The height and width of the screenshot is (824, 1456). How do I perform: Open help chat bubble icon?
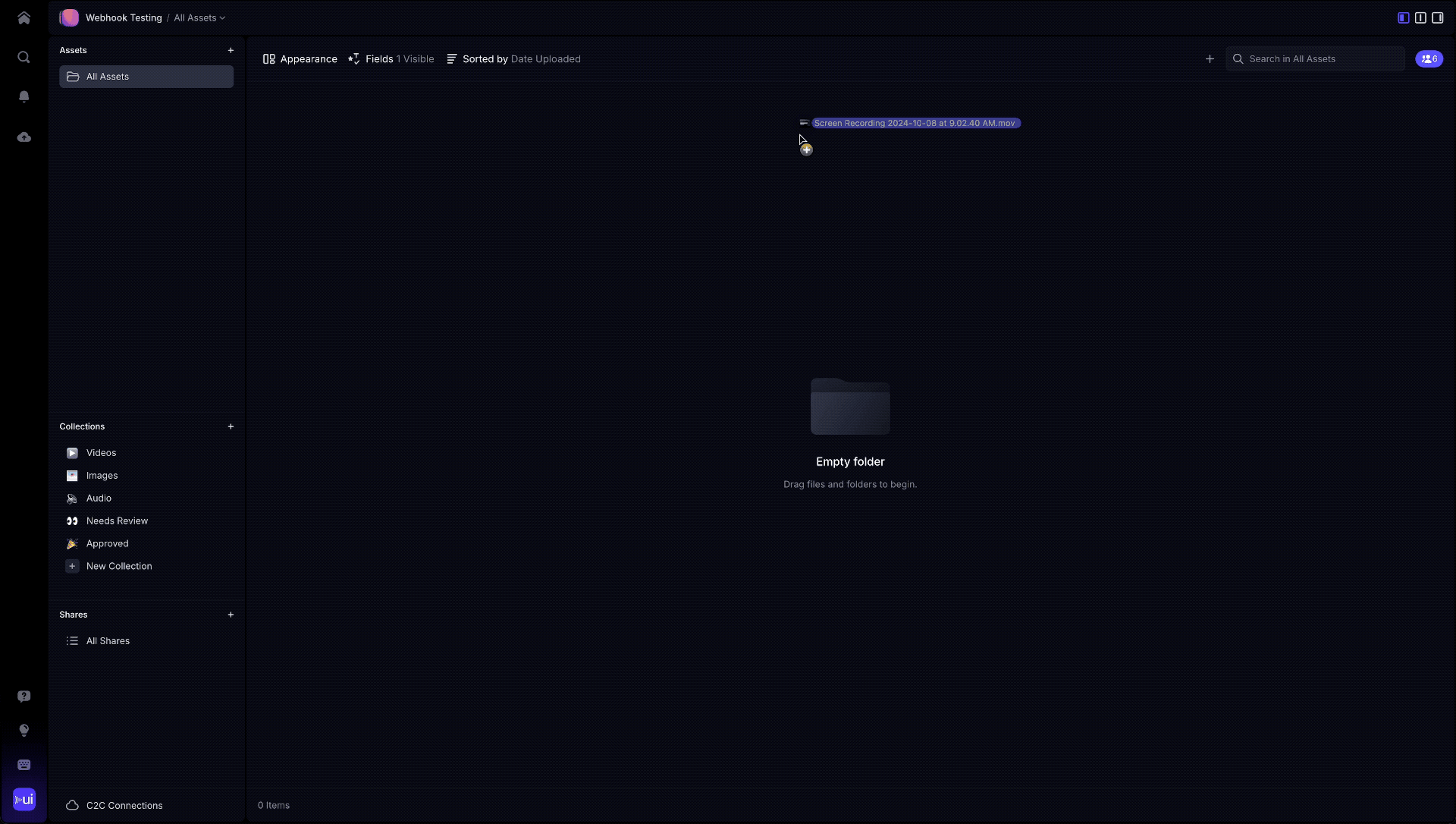click(x=24, y=697)
